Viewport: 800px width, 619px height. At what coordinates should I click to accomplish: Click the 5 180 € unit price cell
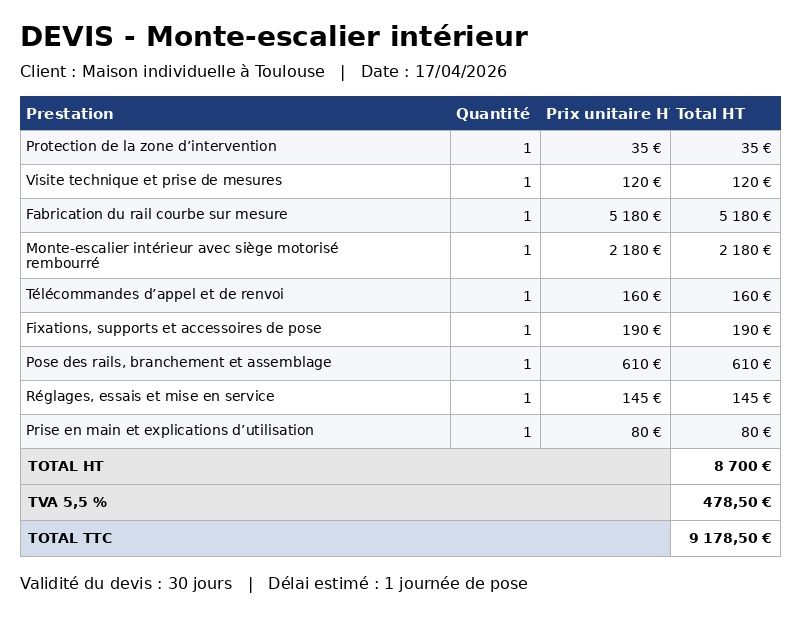[605, 216]
